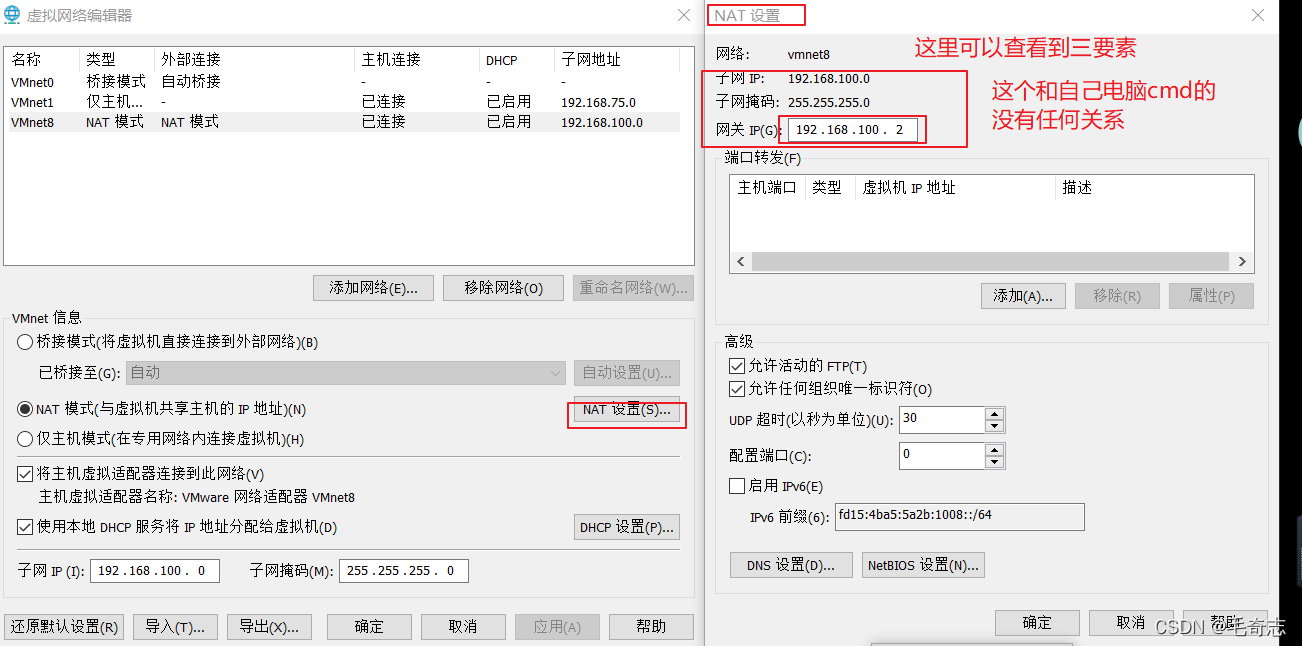Click the 属性(P) port forwarding button

1211,296
